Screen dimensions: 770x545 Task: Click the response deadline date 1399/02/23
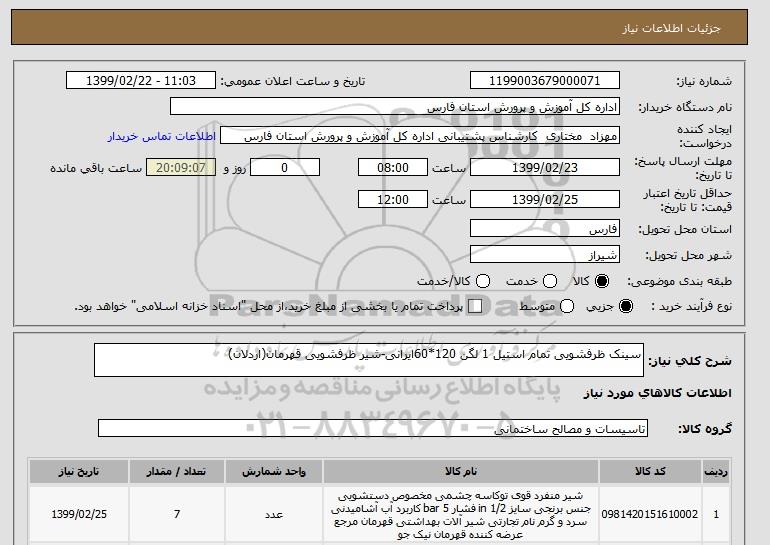coord(545,167)
